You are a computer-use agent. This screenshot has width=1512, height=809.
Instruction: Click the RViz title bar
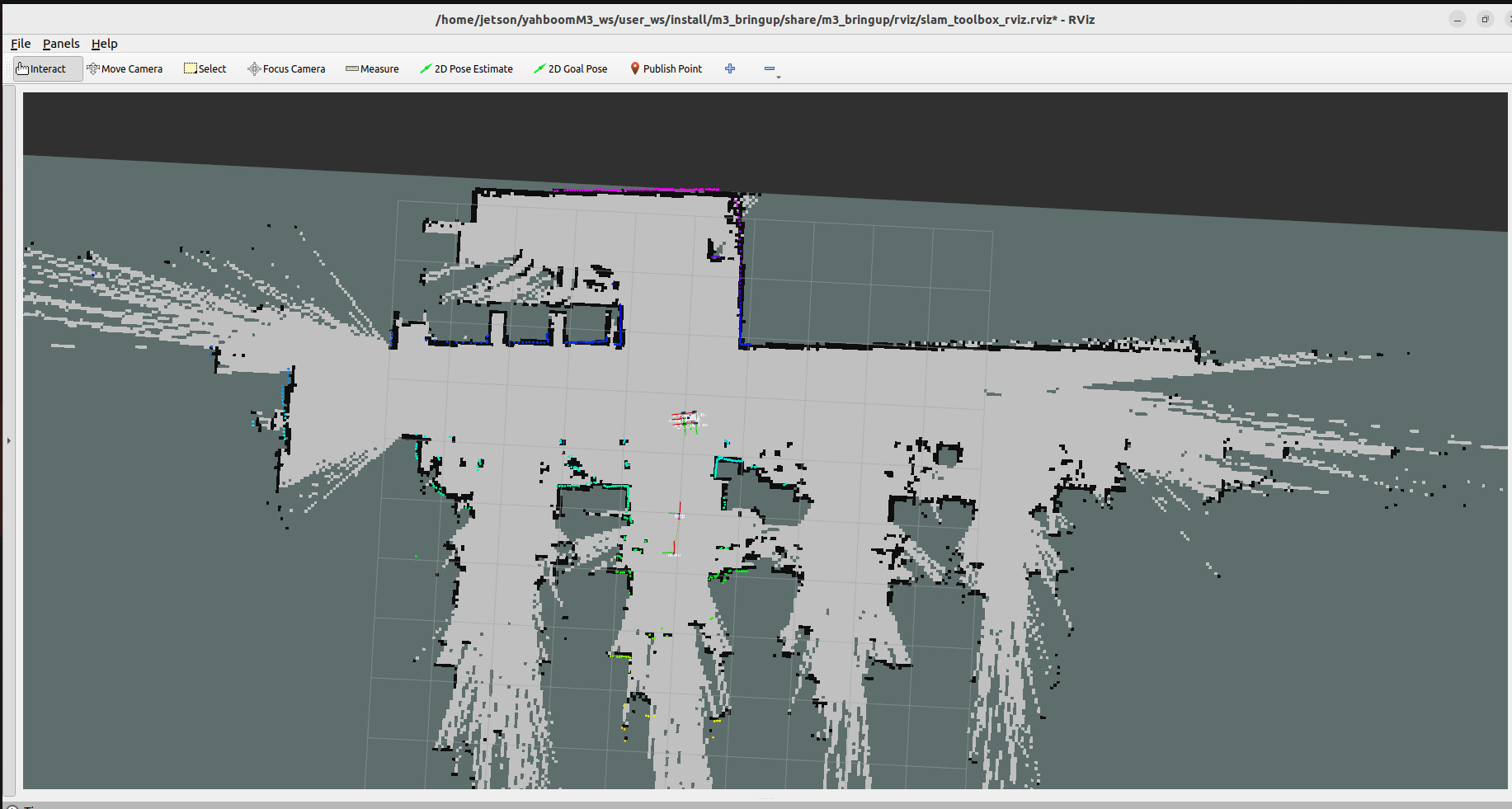[x=764, y=19]
